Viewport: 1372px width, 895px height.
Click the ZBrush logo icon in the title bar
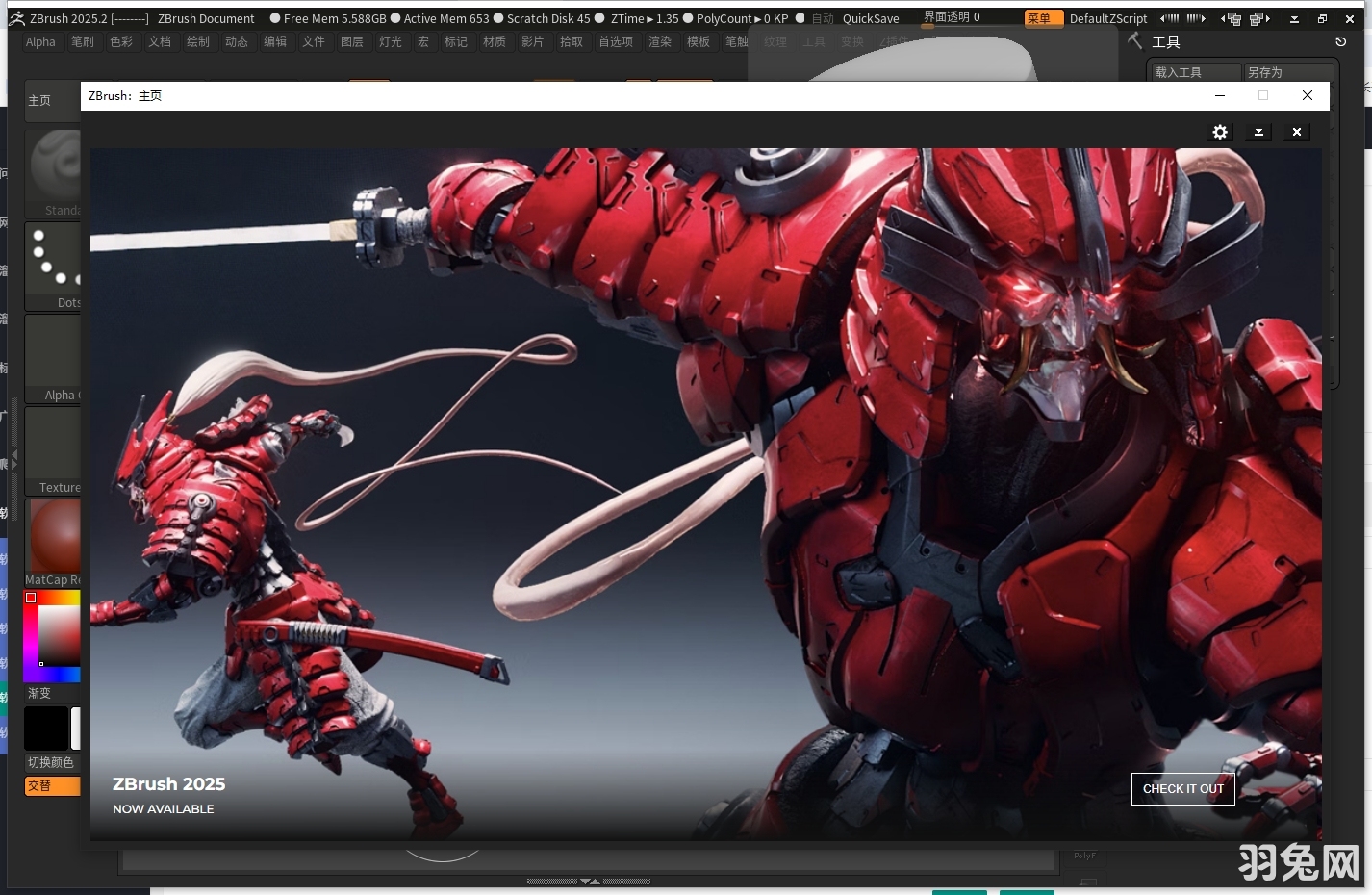coord(16,17)
